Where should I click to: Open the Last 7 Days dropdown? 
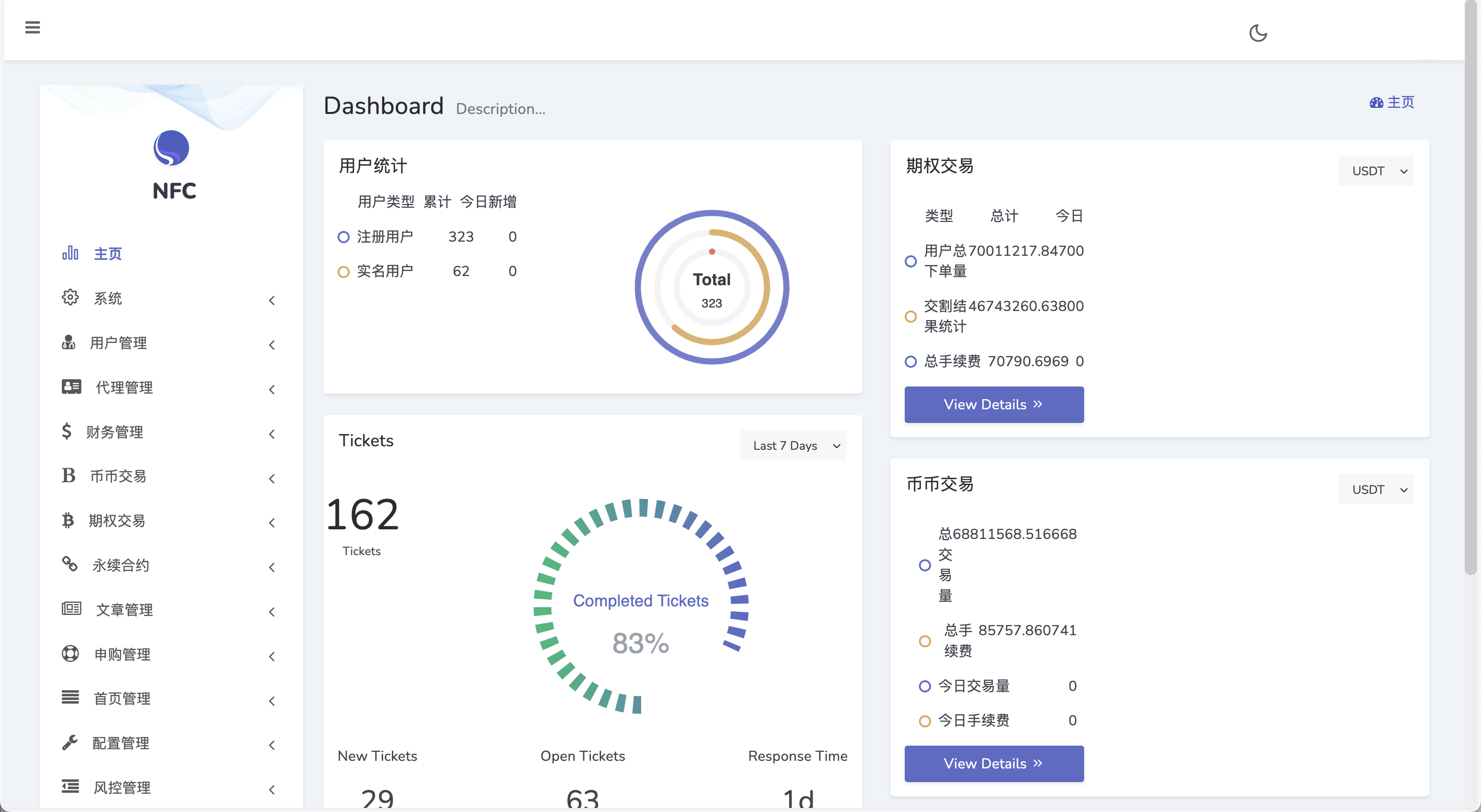793,445
